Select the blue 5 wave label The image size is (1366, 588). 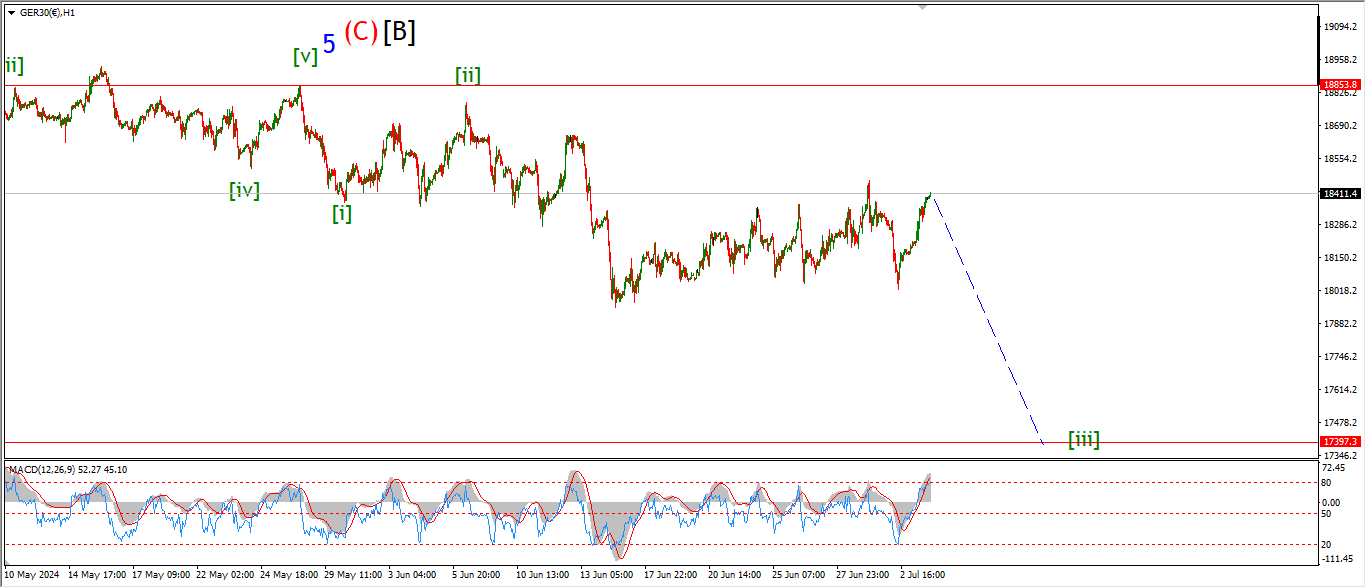[x=329, y=43]
